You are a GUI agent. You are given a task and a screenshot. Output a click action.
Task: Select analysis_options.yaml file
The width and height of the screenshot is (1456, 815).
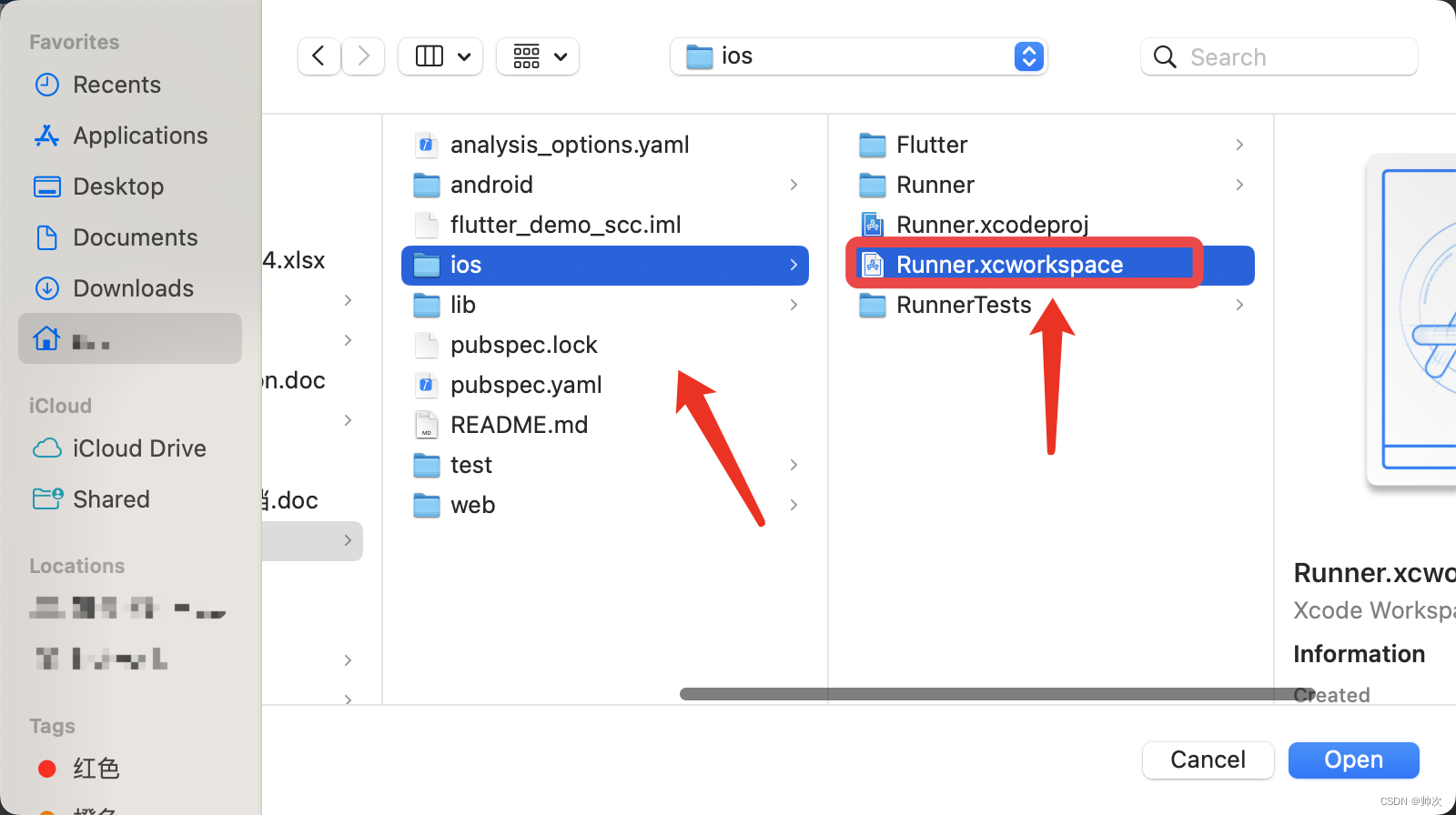pyautogui.click(x=605, y=145)
